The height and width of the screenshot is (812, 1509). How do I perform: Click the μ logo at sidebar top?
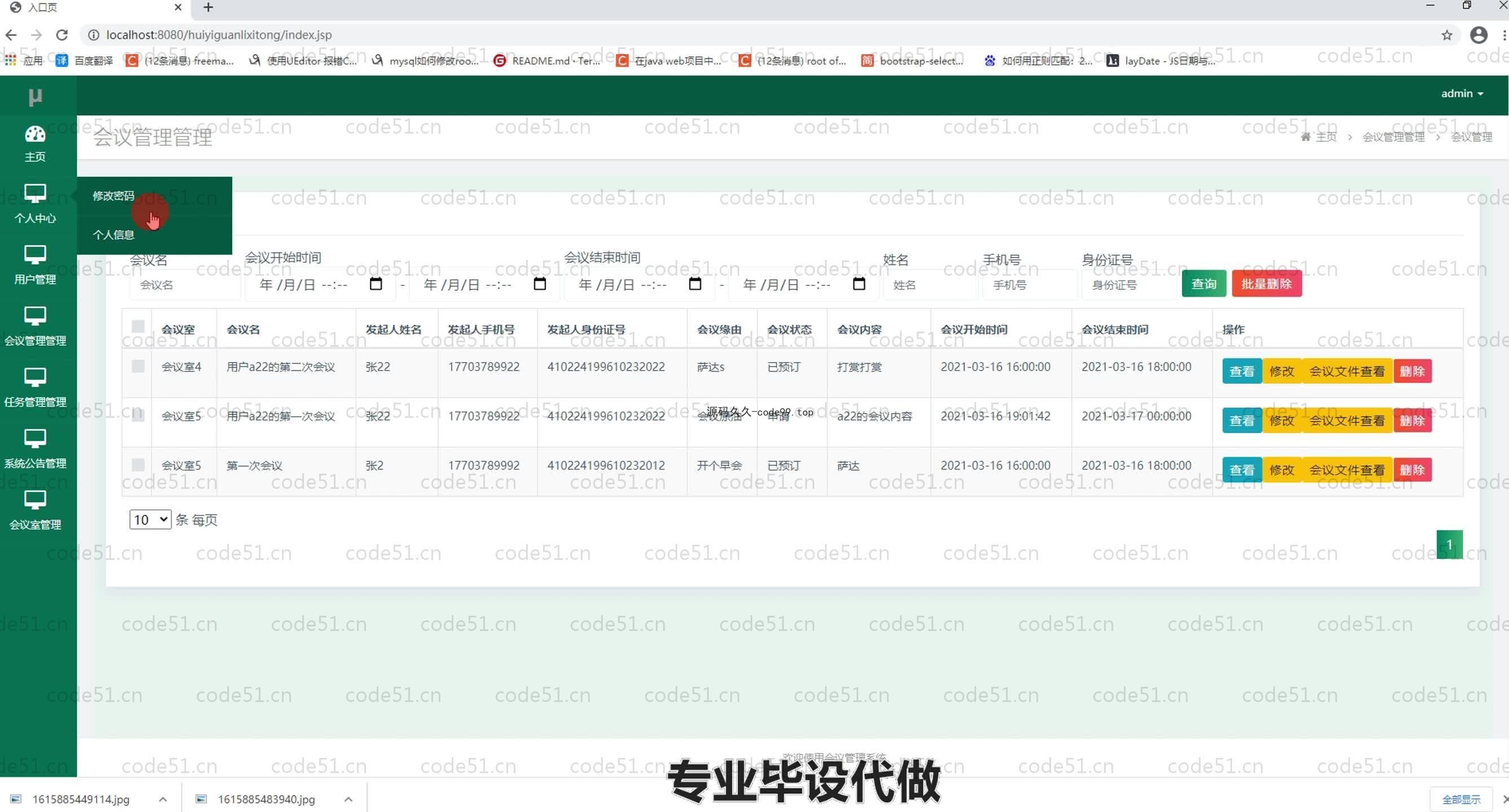(x=35, y=96)
